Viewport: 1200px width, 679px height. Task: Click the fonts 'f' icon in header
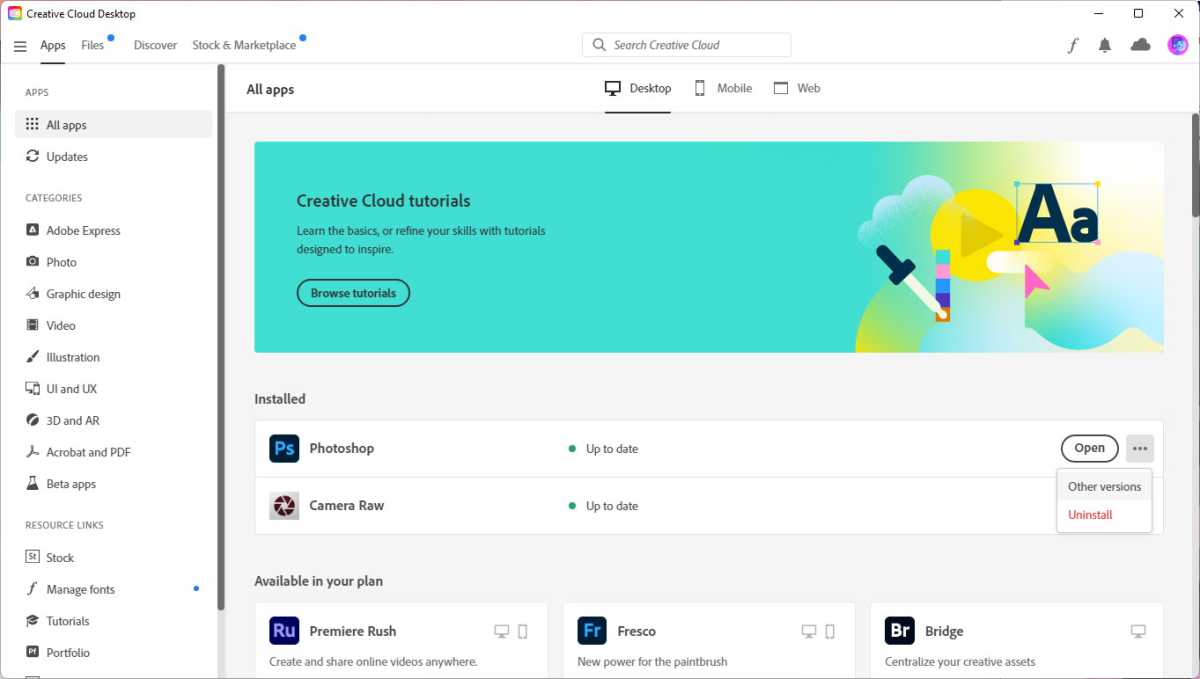(x=1073, y=45)
